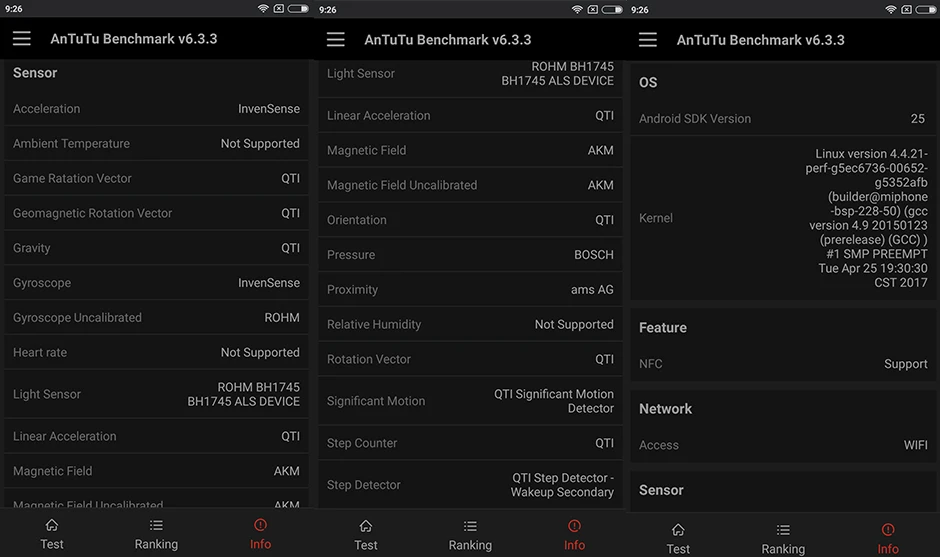The image size is (940, 557).
Task: Select NFC Support row
Action: pos(783,363)
